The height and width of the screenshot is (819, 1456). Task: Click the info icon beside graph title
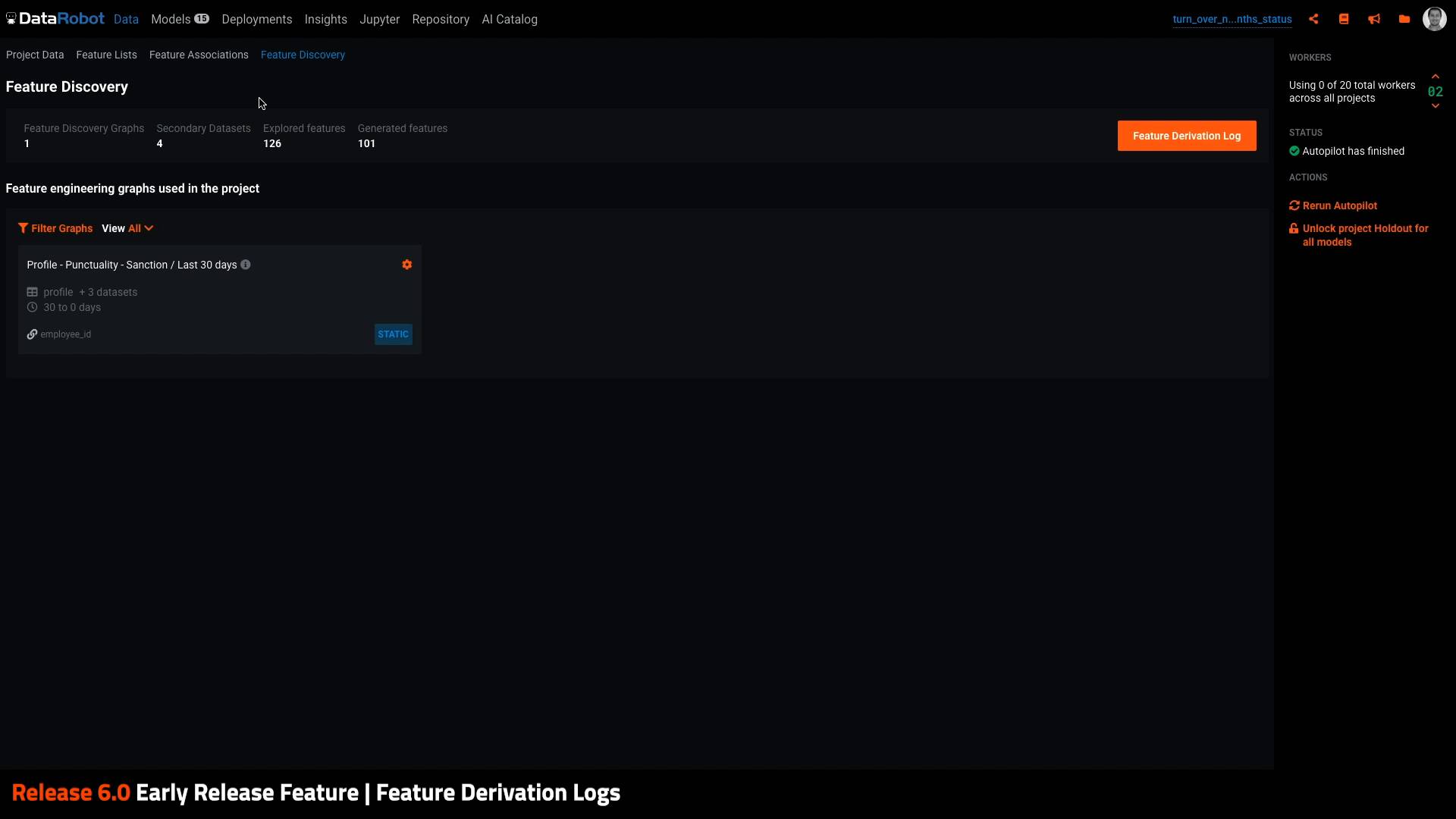[246, 265]
